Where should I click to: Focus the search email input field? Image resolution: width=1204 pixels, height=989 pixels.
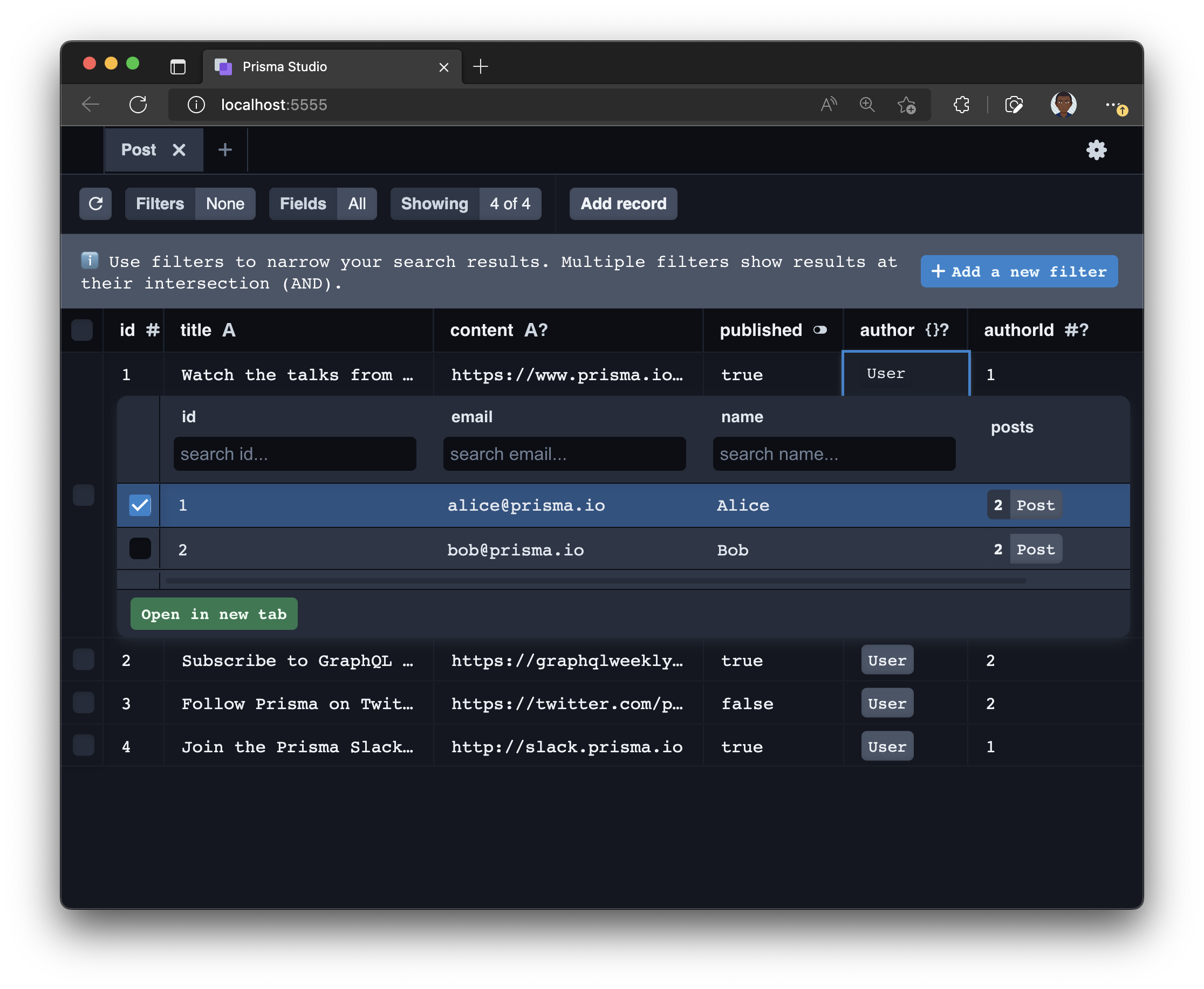tap(564, 454)
